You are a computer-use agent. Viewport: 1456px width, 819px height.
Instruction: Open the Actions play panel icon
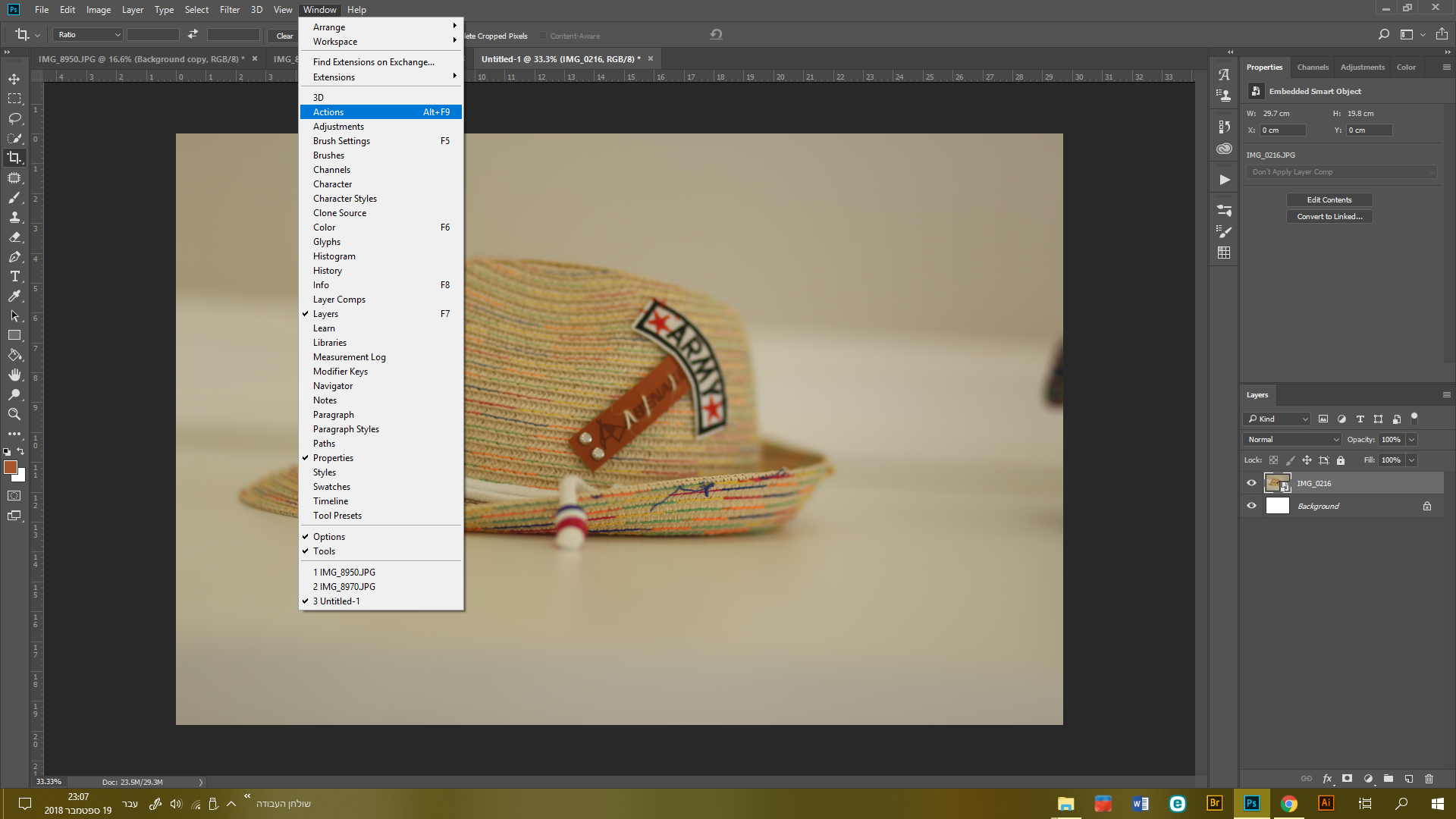(1224, 180)
